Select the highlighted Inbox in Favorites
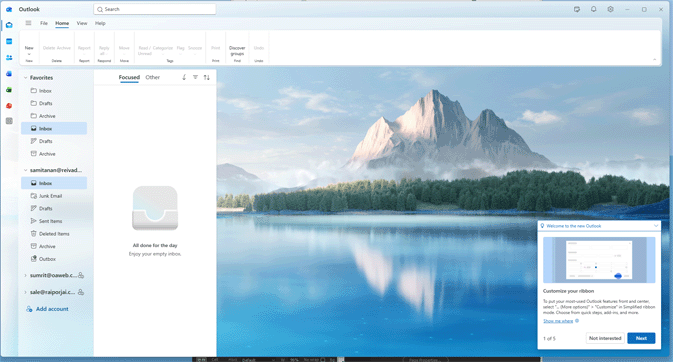Screen dimensions: 673x362 tap(54, 128)
